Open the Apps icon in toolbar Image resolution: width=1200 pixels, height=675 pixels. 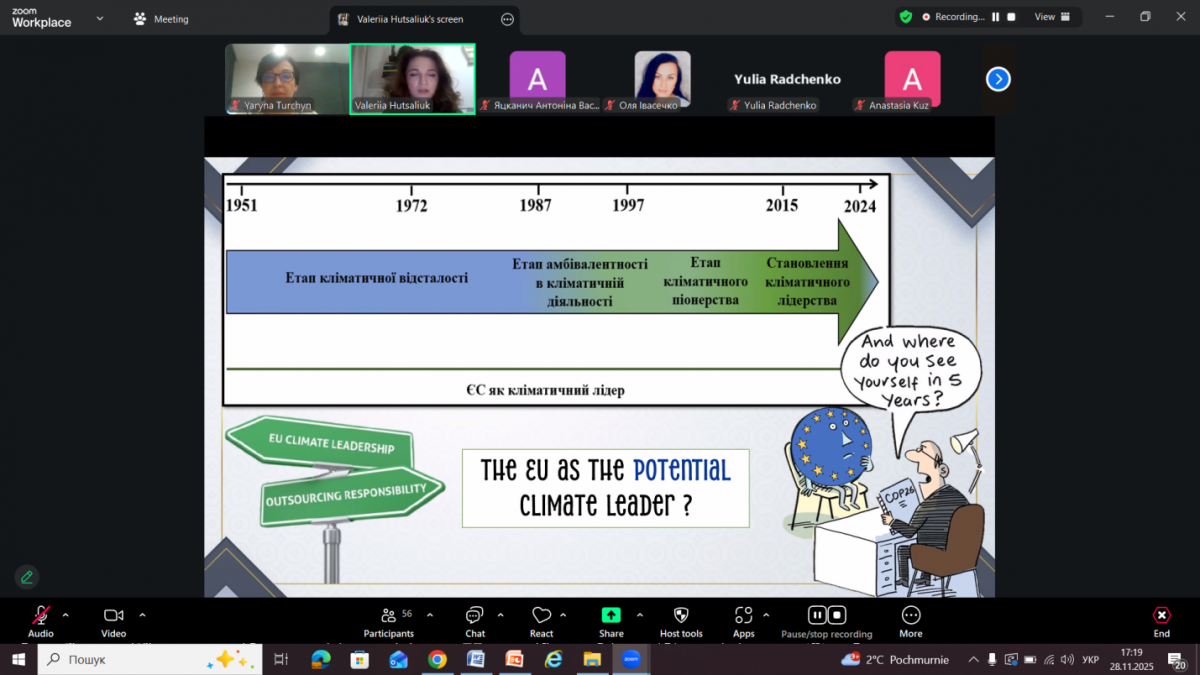pyautogui.click(x=743, y=615)
